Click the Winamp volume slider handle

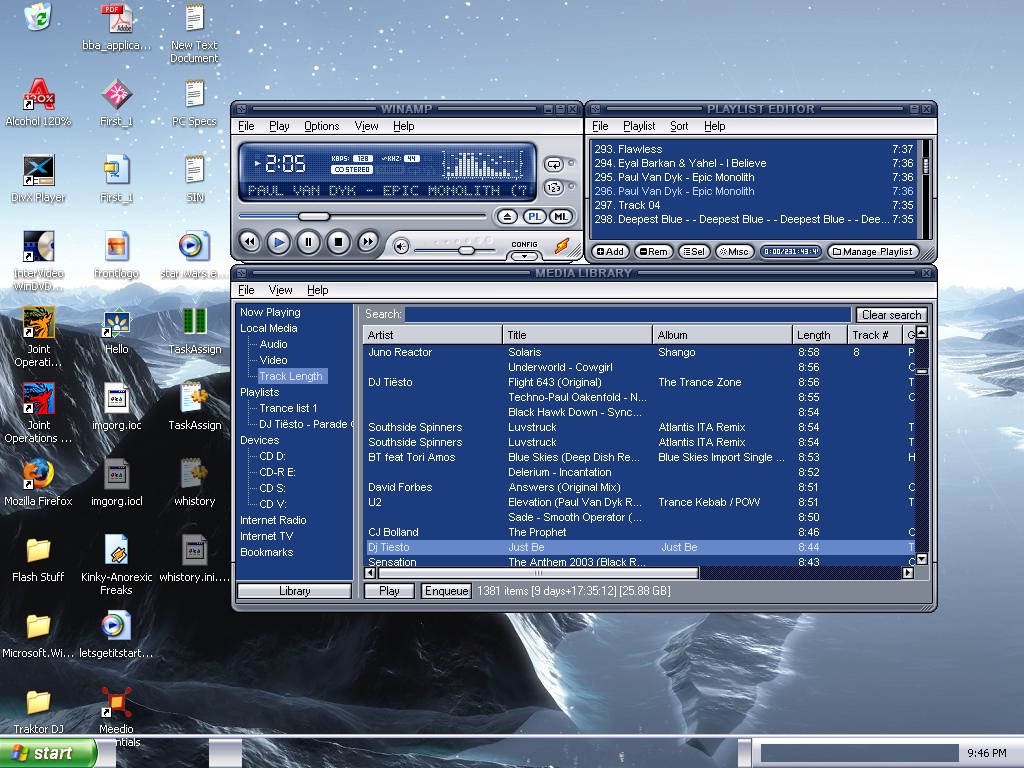[x=466, y=250]
